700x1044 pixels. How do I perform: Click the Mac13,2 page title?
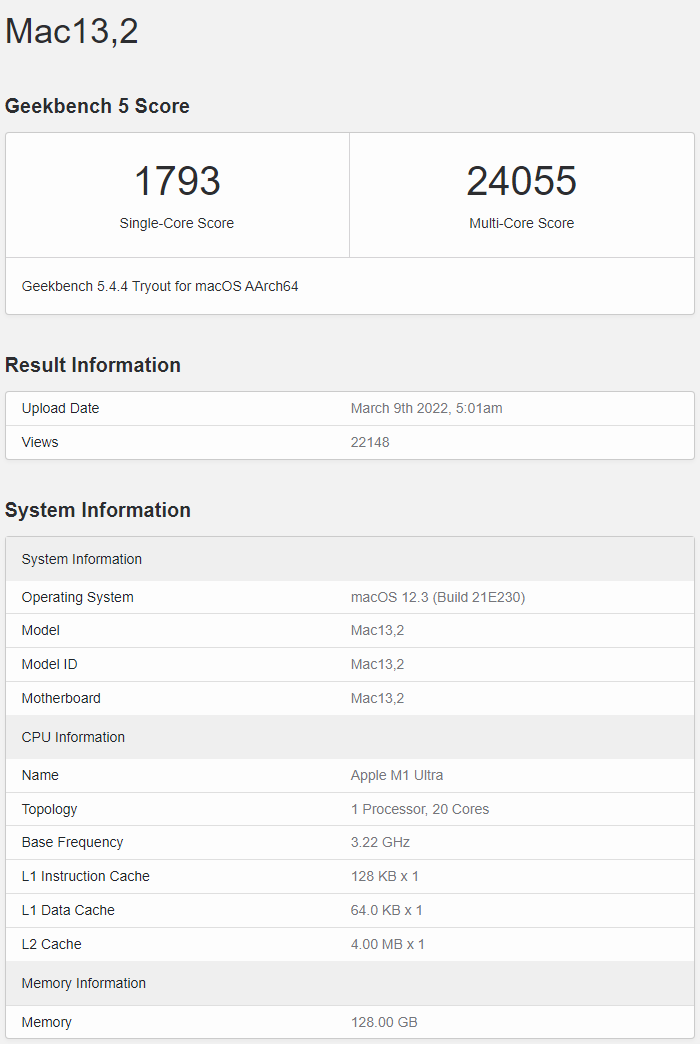(72, 32)
